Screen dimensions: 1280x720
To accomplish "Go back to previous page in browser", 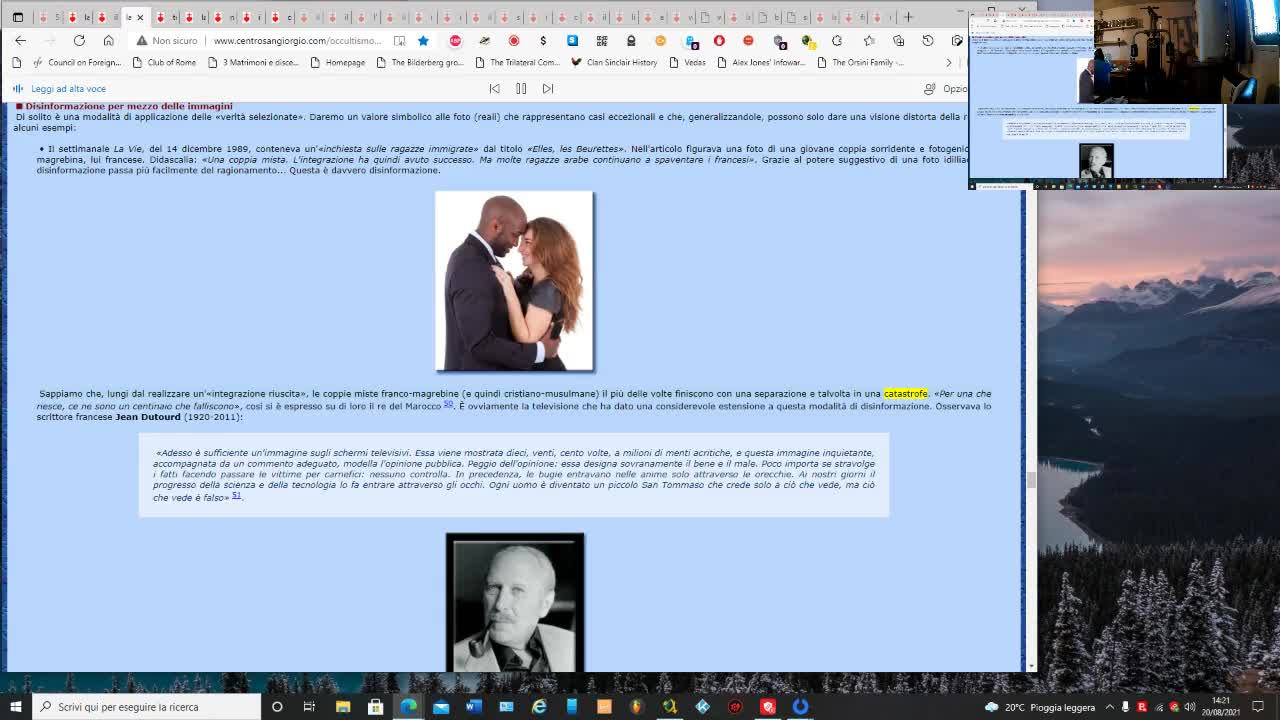I will 20,41.
